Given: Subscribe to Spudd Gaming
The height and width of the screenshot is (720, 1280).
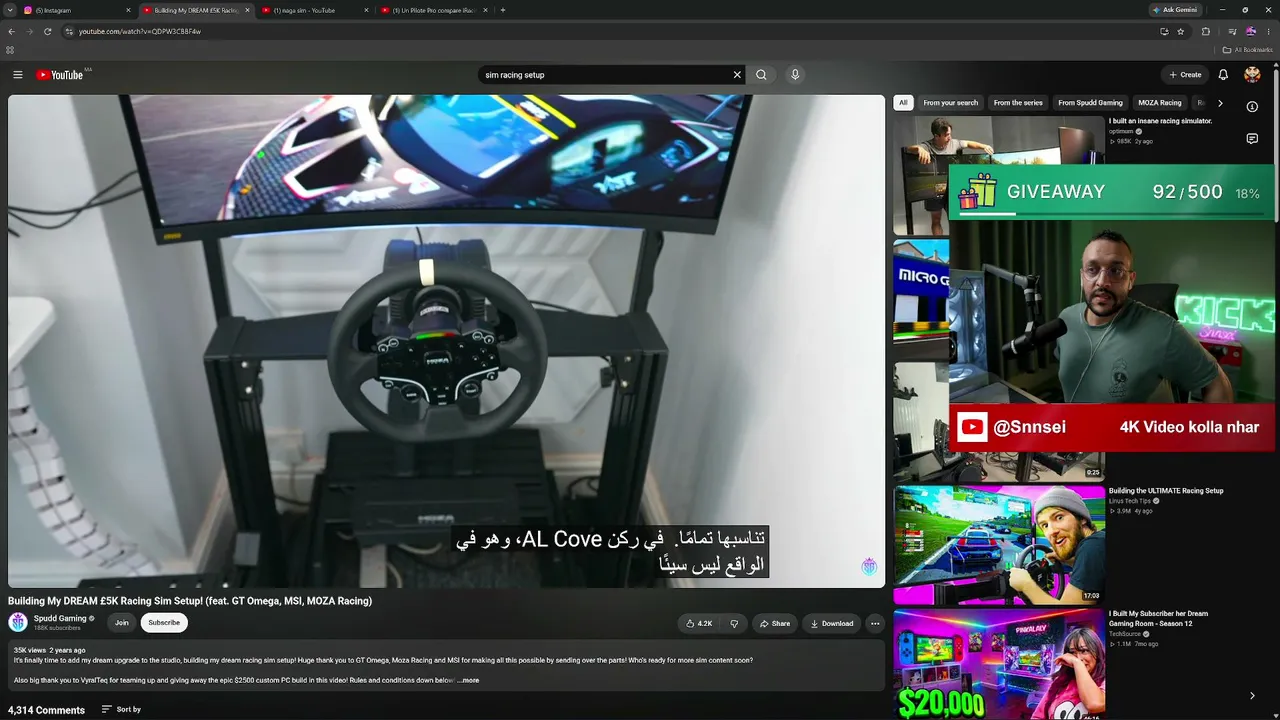Looking at the screenshot, I should pos(164,623).
